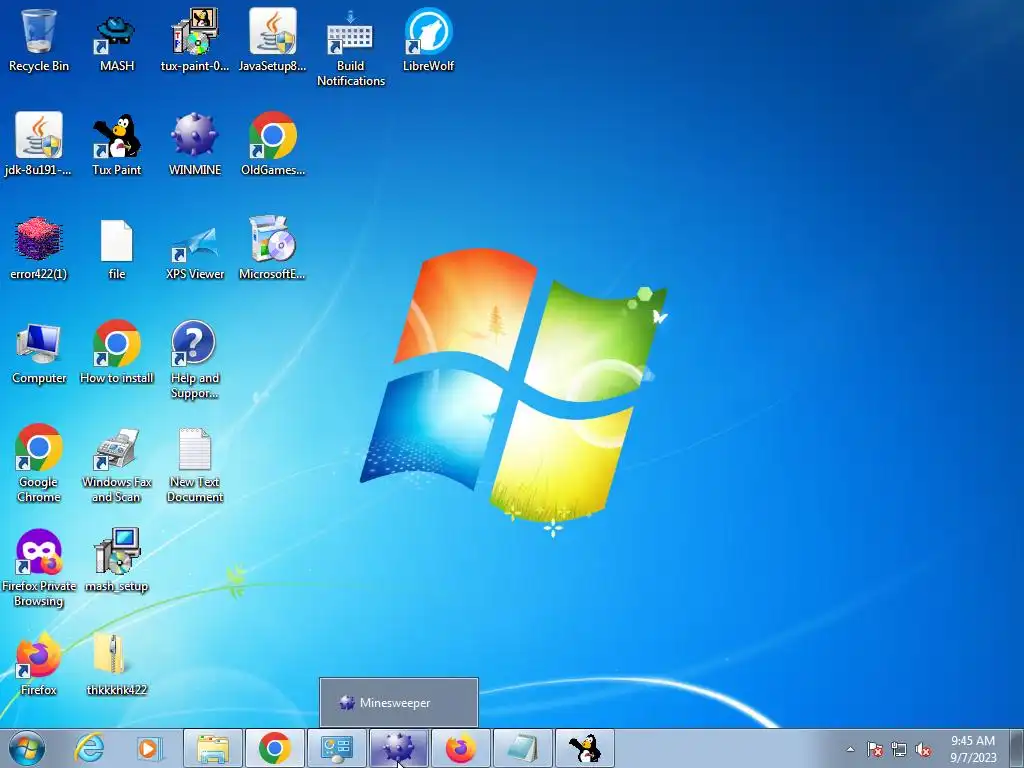Launch the Firefox desktop shortcut
Image resolution: width=1024 pixels, height=768 pixels.
coord(39,664)
